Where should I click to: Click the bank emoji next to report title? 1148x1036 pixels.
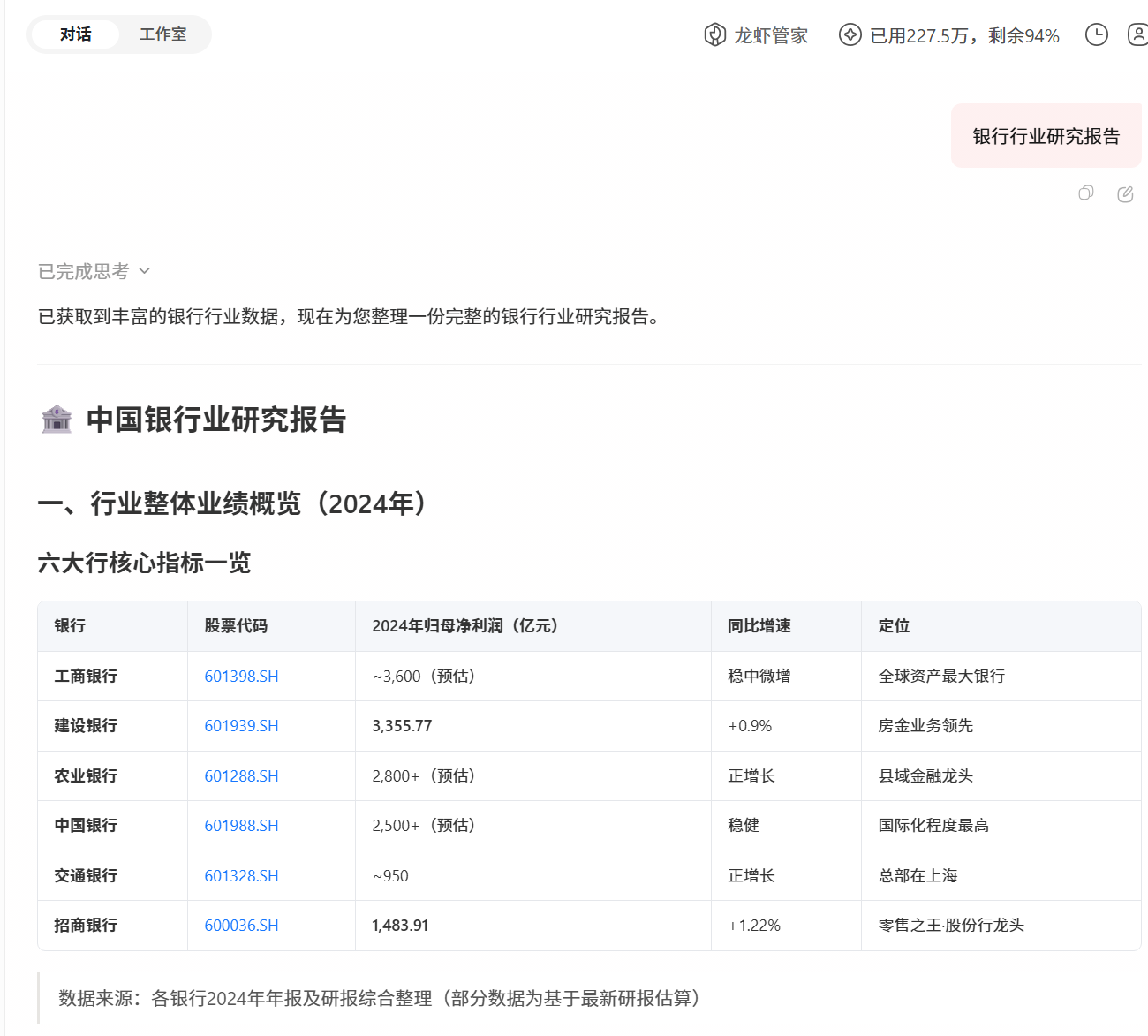coord(57,421)
